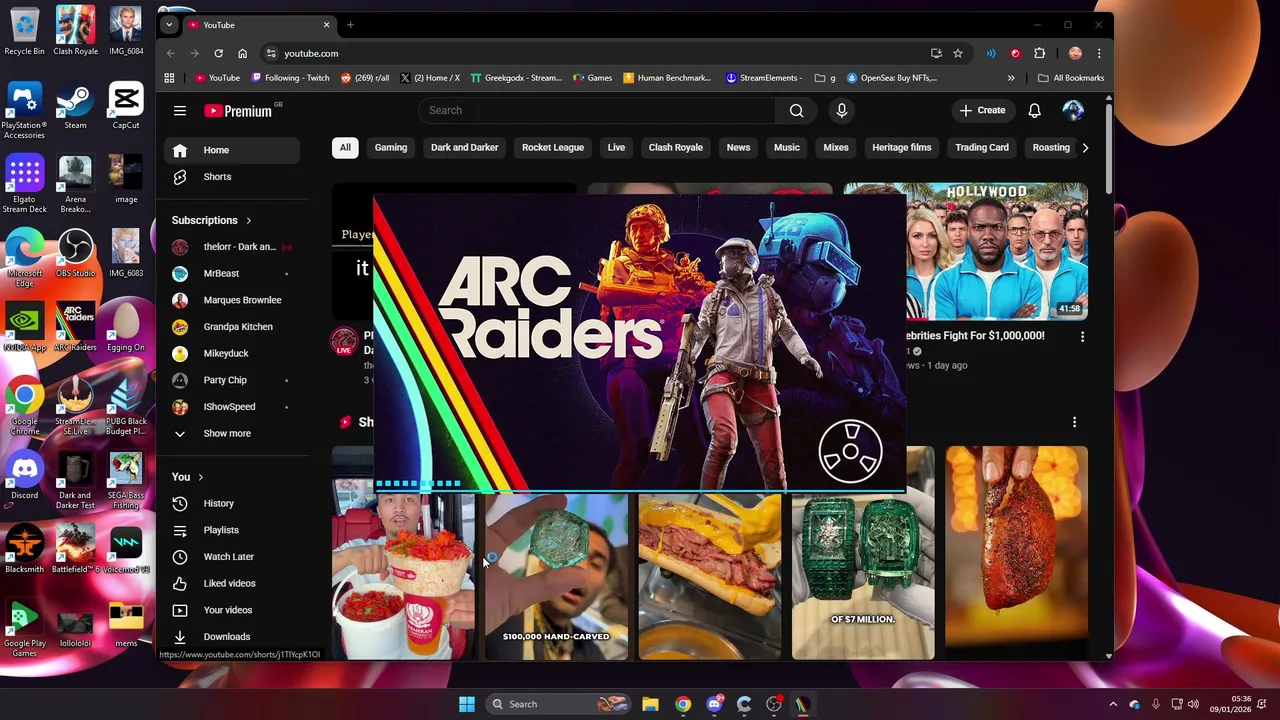The height and width of the screenshot is (720, 1280).
Task: Open the YouTube hamburger guide menu
Action: (180, 111)
